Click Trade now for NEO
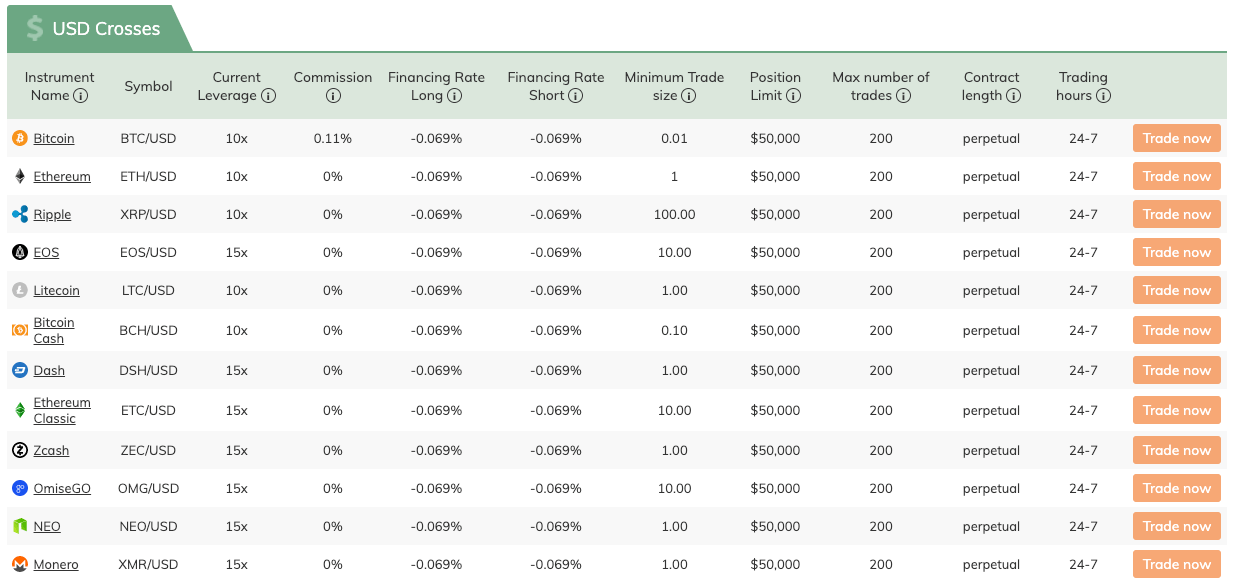The width and height of the screenshot is (1235, 584). [1177, 526]
